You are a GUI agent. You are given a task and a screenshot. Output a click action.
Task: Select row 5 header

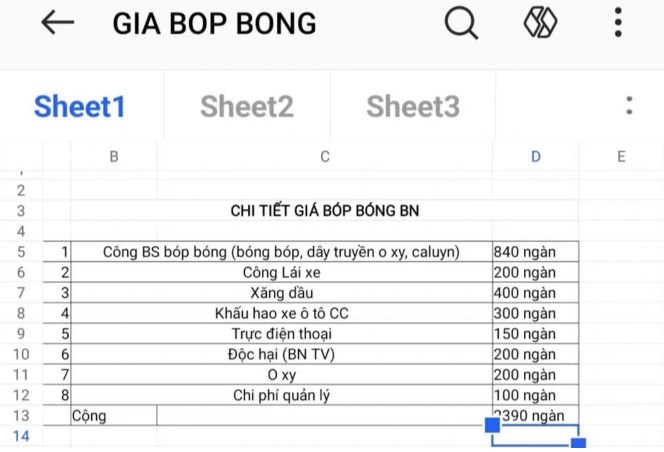coord(21,252)
